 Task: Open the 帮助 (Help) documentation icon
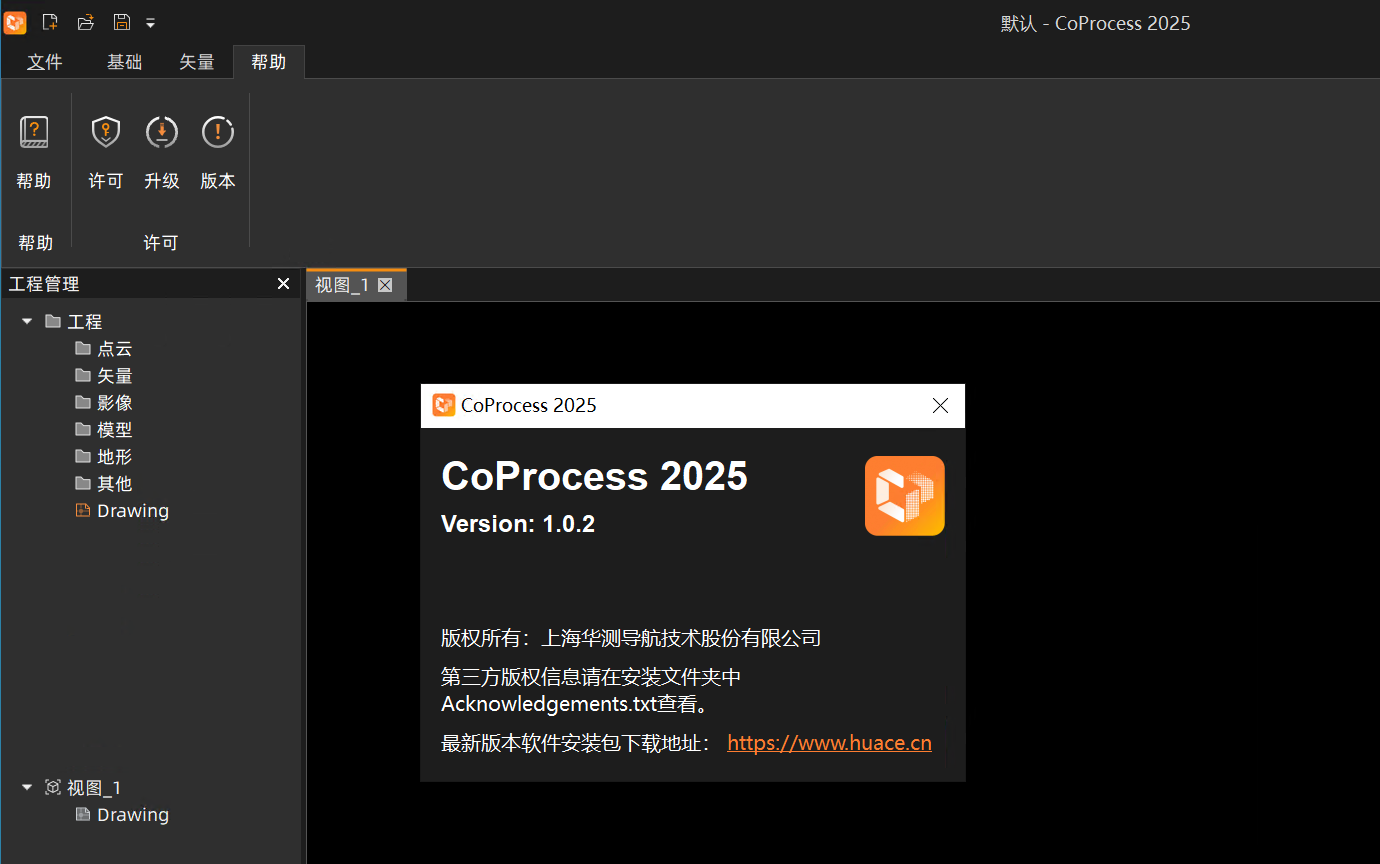[x=34, y=131]
